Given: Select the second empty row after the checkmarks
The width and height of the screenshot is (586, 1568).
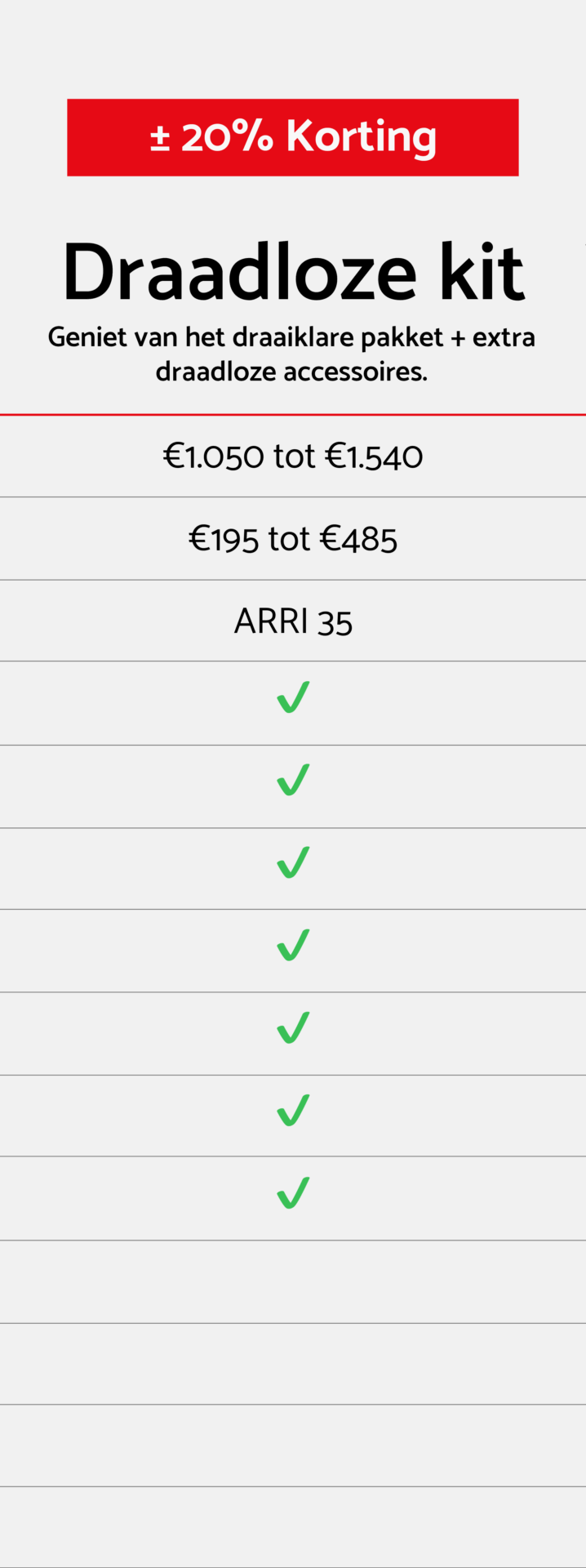Looking at the screenshot, I should 293,1364.
